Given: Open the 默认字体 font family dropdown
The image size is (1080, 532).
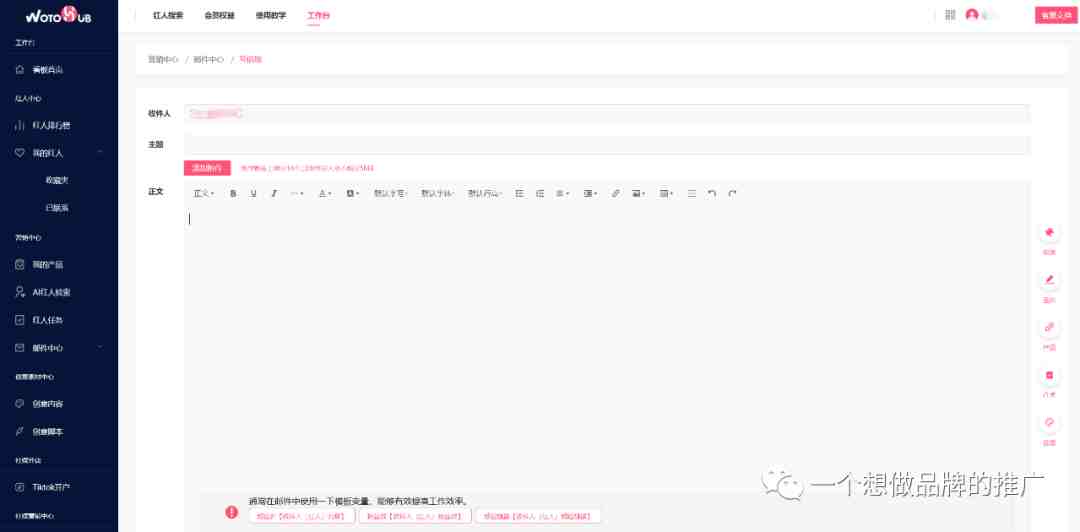Looking at the screenshot, I should [438, 194].
